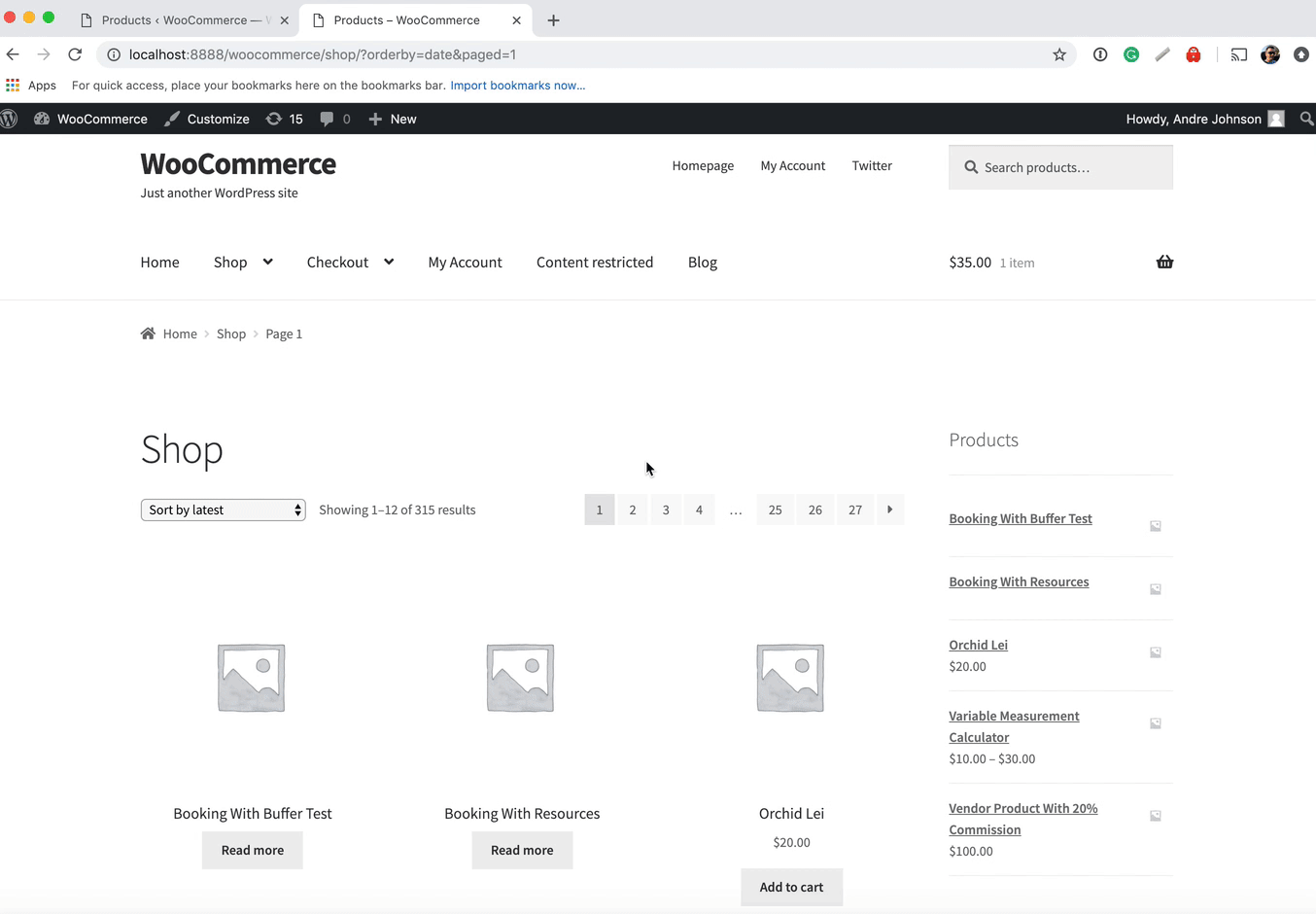The width and height of the screenshot is (1316, 914).
Task: Click the pen extension icon in toolbar
Action: [x=1162, y=54]
